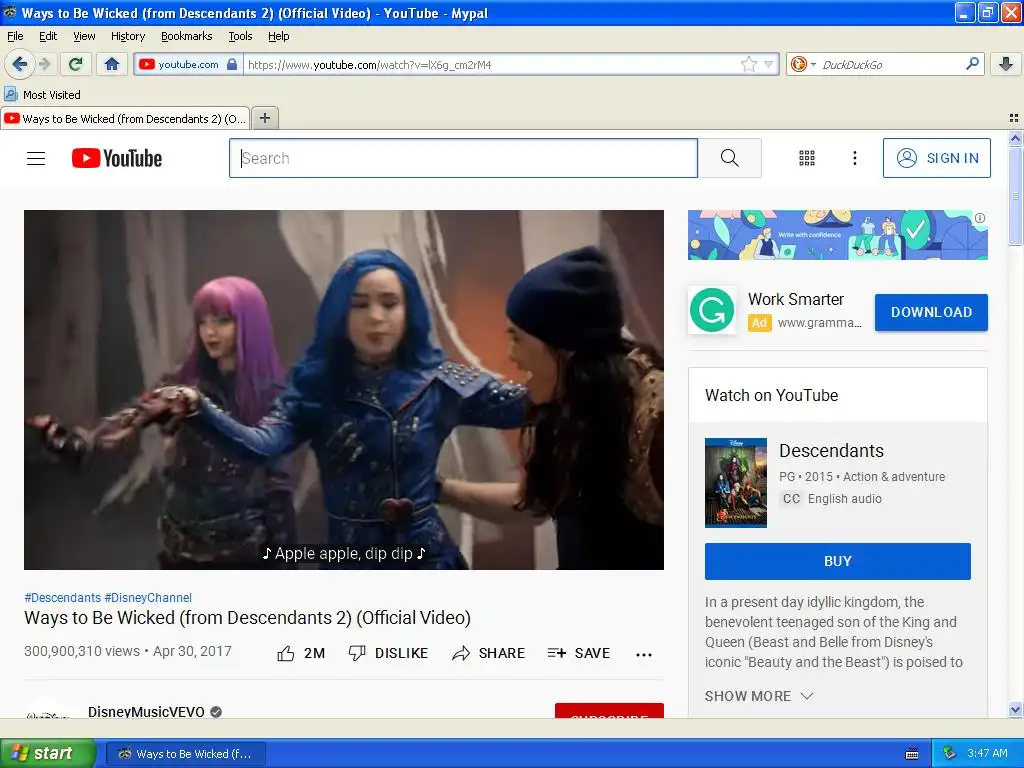Open the View menu
The height and width of the screenshot is (768, 1024).
[84, 36]
